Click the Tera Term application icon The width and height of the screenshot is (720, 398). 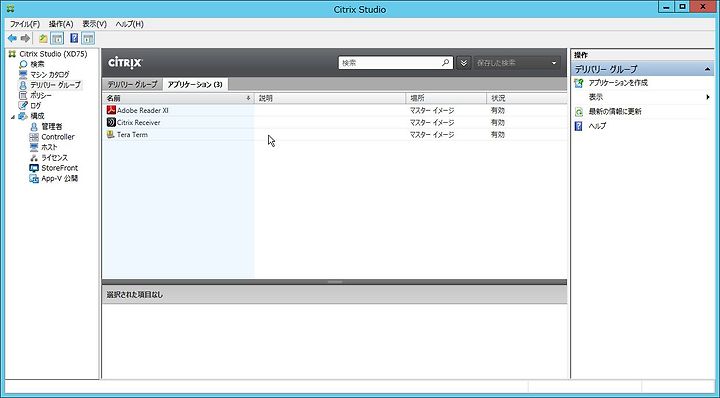tap(111, 135)
